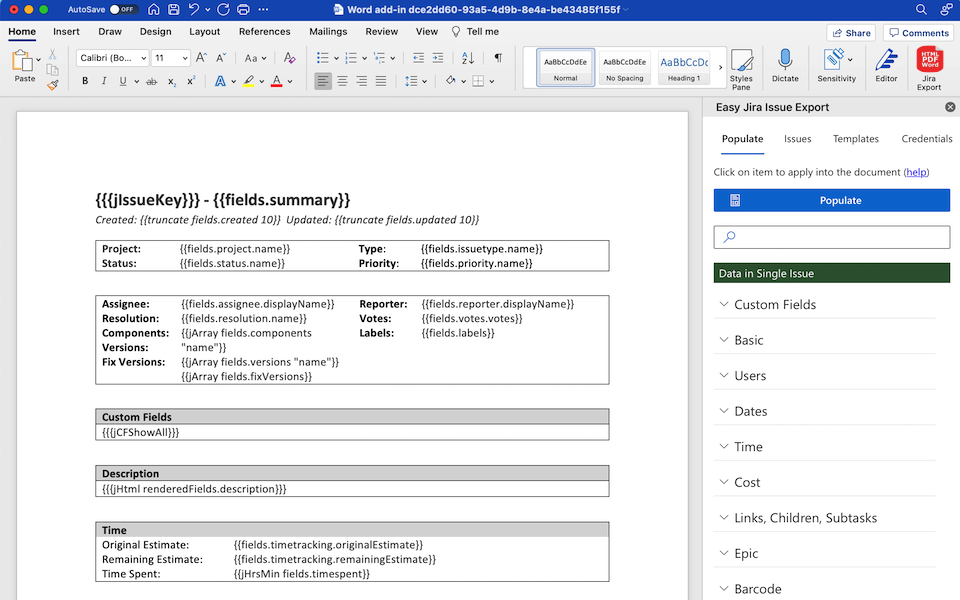Screen dimensions: 960x600
Task: Open the Jira Export add-in
Action: pos(929,68)
